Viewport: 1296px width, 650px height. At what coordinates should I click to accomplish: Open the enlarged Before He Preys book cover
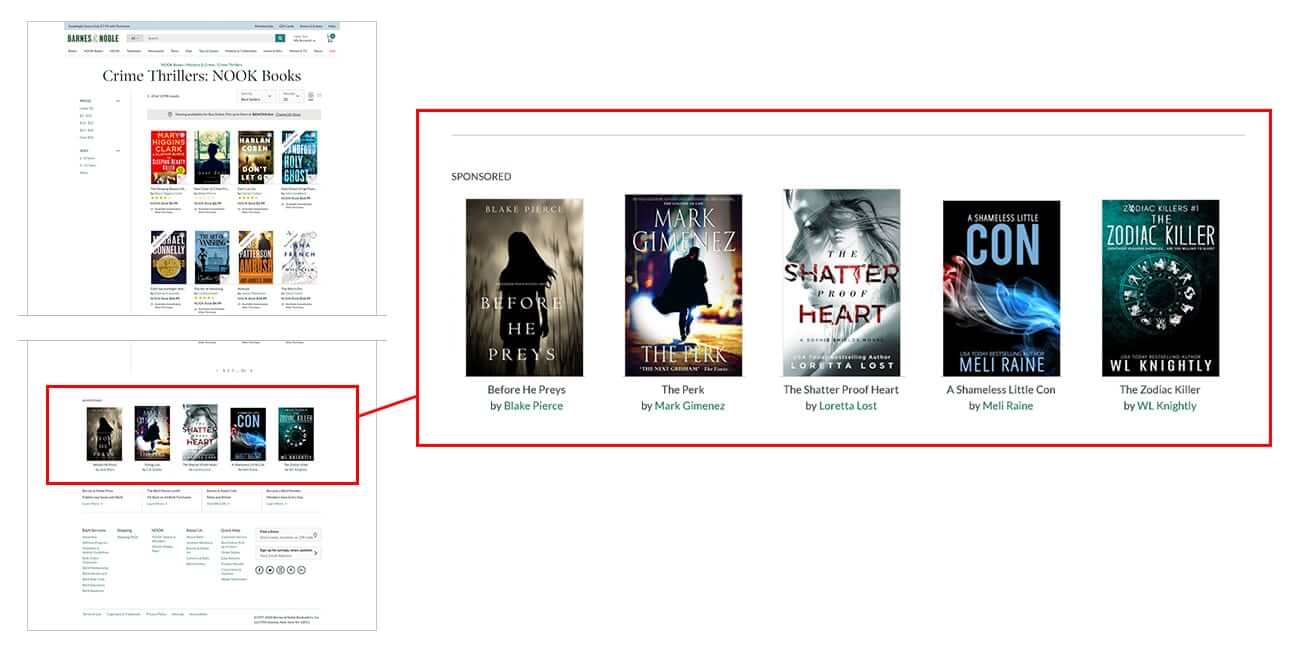[x=524, y=287]
